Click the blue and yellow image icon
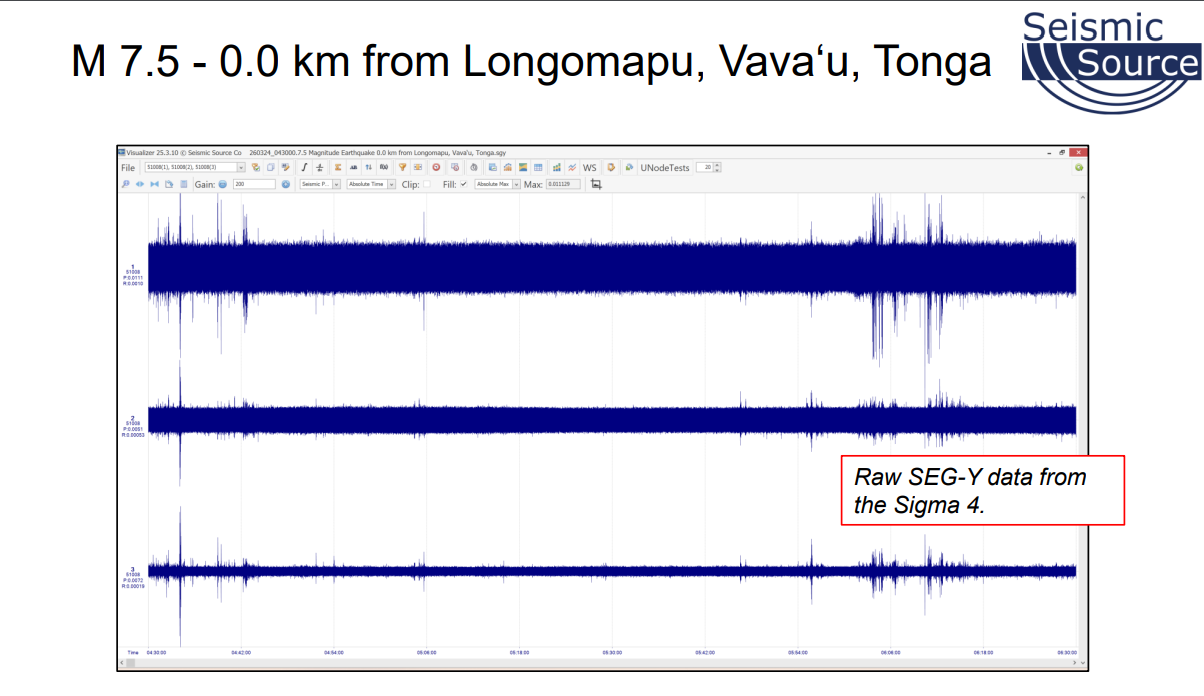Viewport: 1204px width, 696px height. (x=523, y=167)
